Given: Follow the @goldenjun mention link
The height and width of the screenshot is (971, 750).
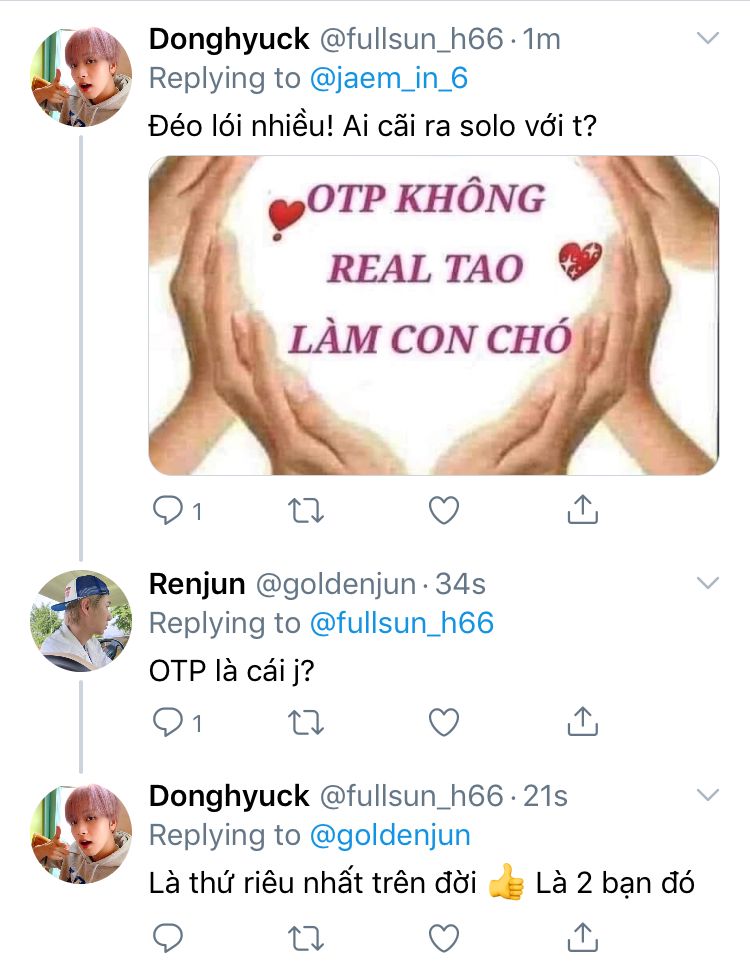Looking at the screenshot, I should tap(390, 835).
